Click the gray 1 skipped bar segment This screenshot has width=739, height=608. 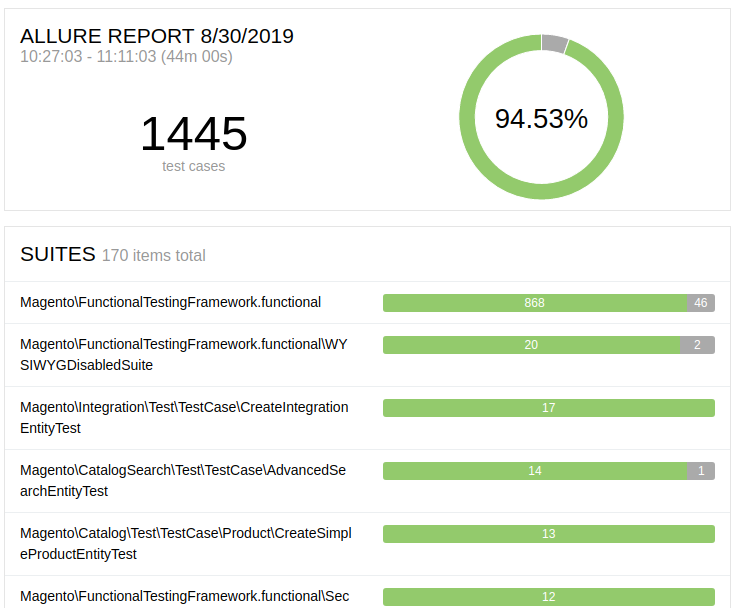701,471
